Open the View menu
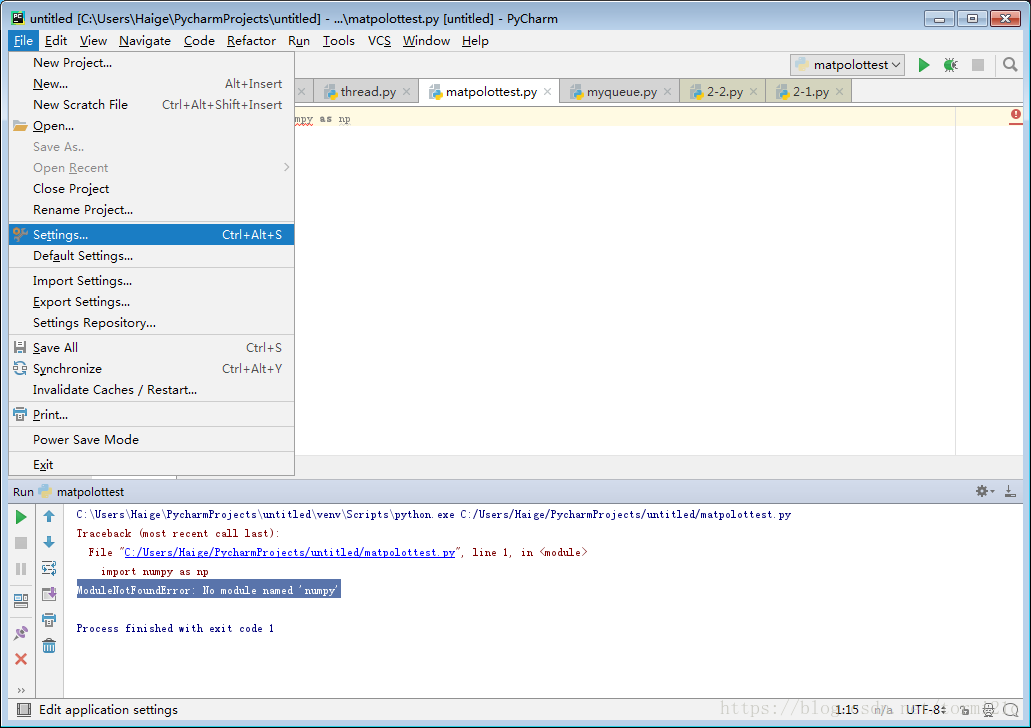Screen dimensions: 1031x728 click(93, 41)
